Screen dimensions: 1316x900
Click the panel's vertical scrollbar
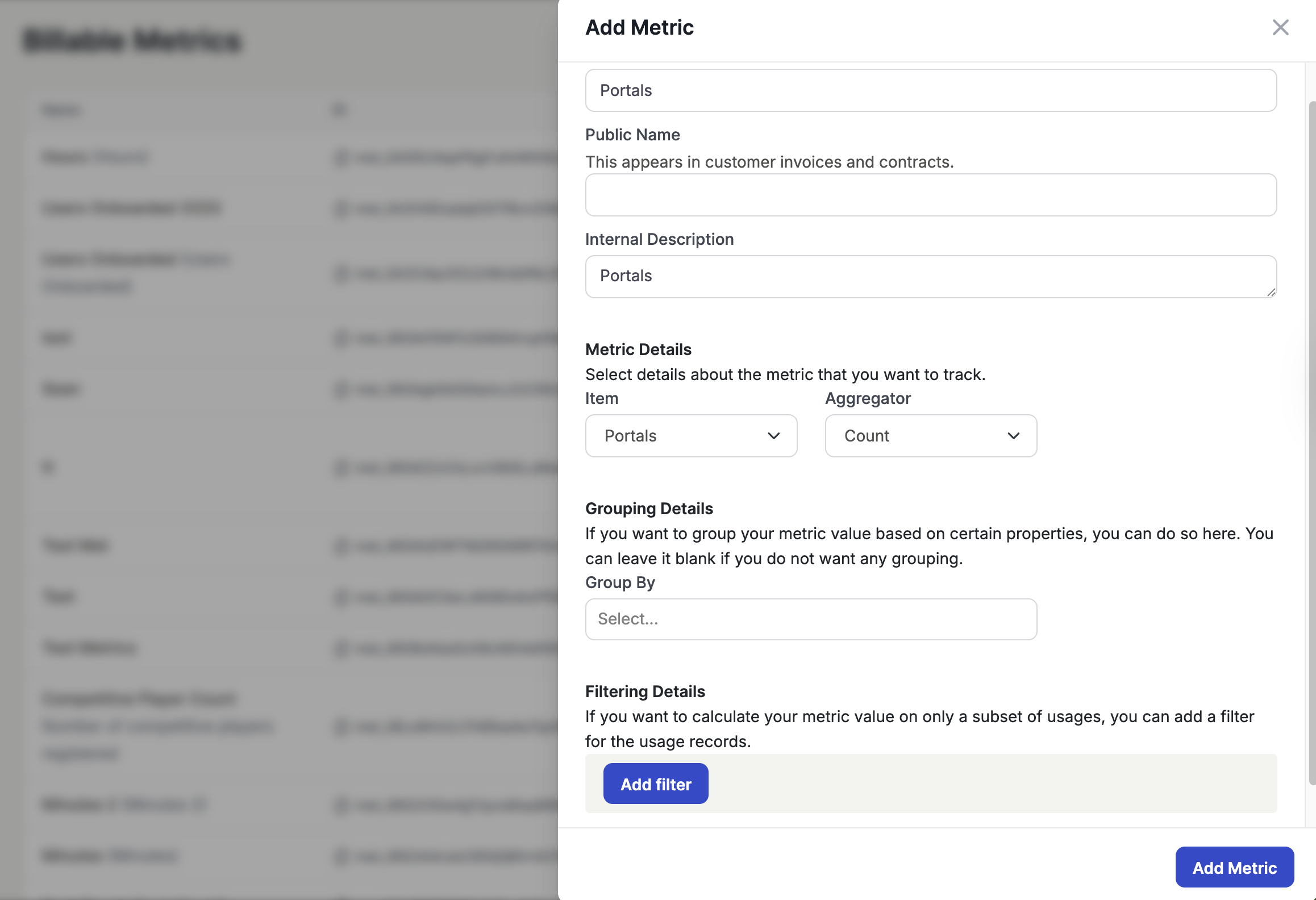pyautogui.click(x=1311, y=443)
